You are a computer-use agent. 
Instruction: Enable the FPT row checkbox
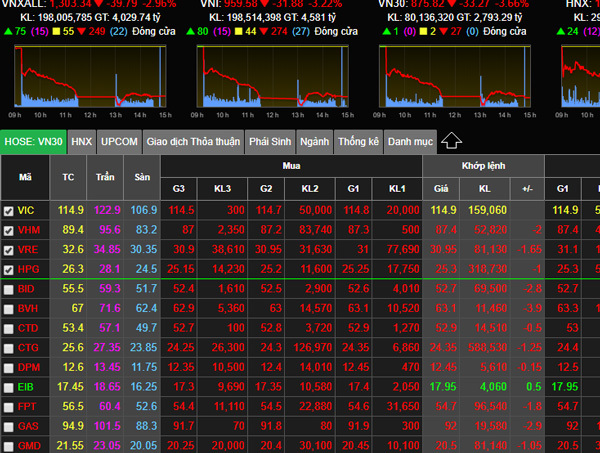coord(9,407)
